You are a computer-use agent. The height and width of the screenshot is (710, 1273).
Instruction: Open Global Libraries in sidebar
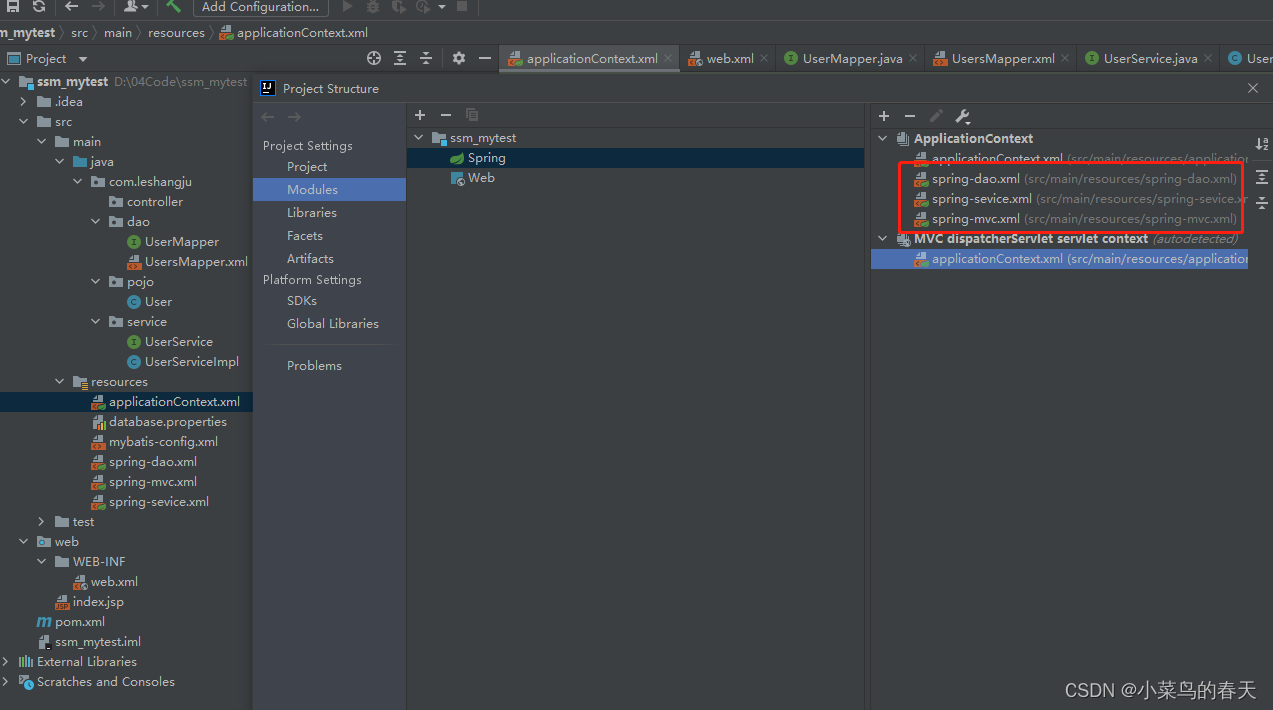tap(333, 324)
